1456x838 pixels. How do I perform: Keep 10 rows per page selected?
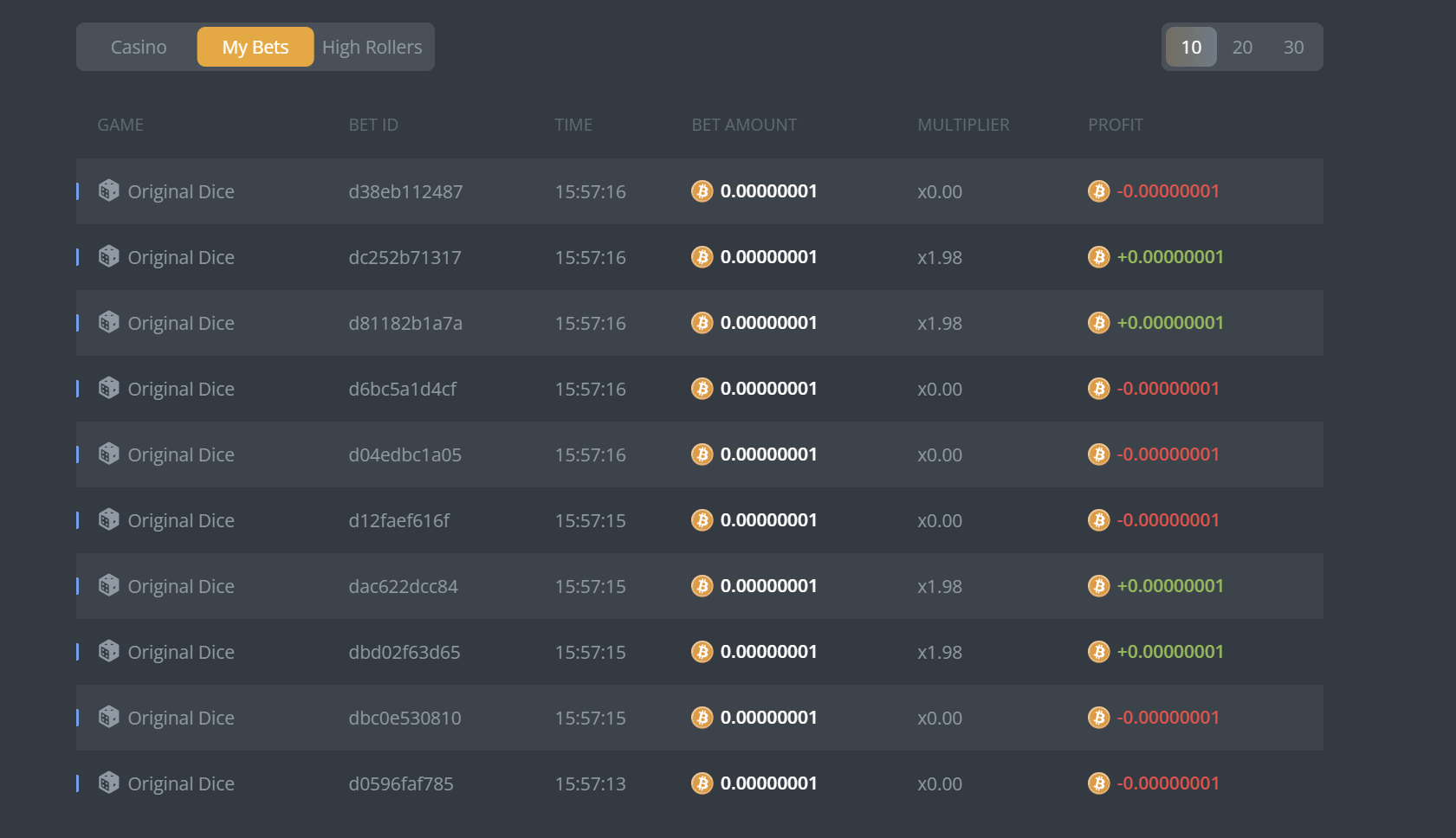[1190, 47]
